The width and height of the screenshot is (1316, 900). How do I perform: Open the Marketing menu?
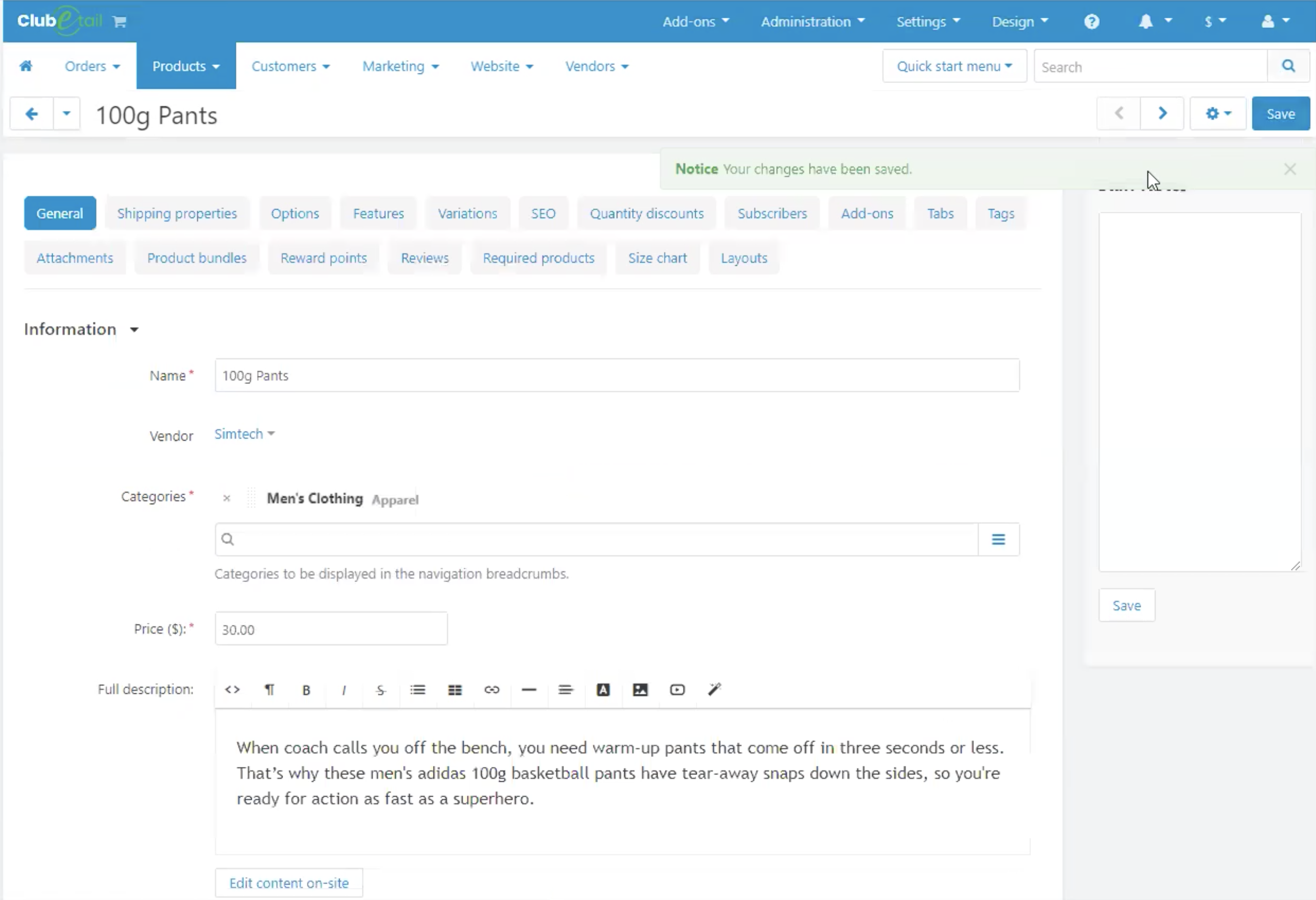[x=400, y=66]
